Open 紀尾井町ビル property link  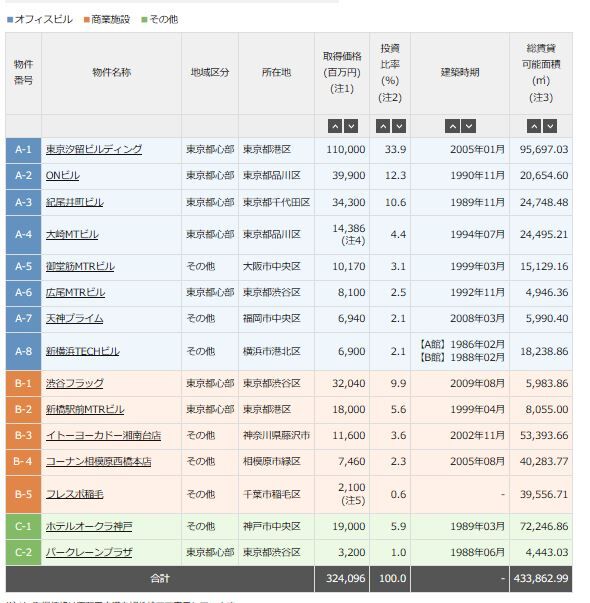coord(75,202)
